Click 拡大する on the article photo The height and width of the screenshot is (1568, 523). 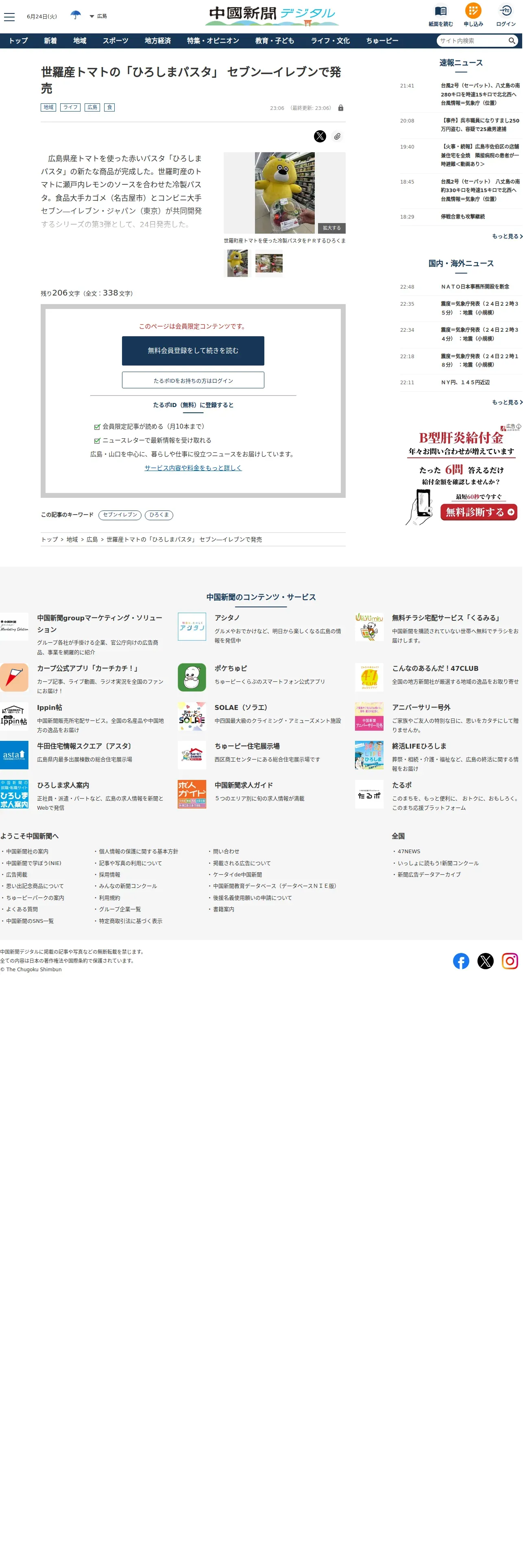331,228
